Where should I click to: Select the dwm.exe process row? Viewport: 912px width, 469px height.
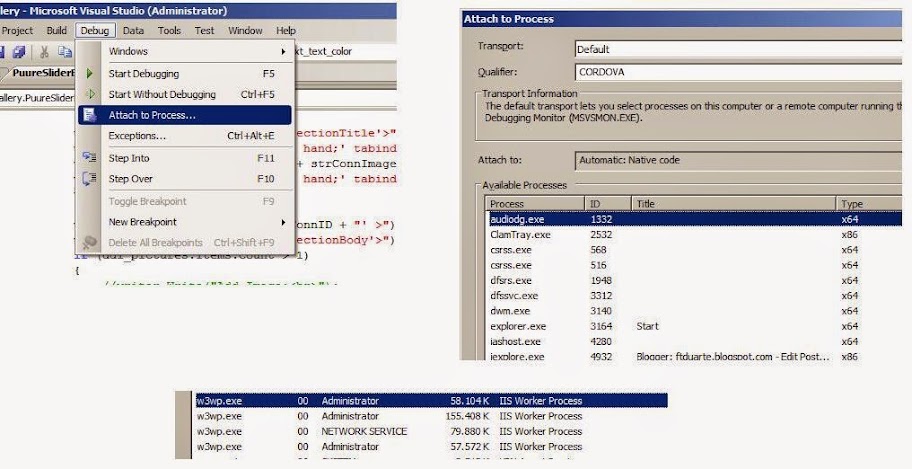tap(694, 311)
